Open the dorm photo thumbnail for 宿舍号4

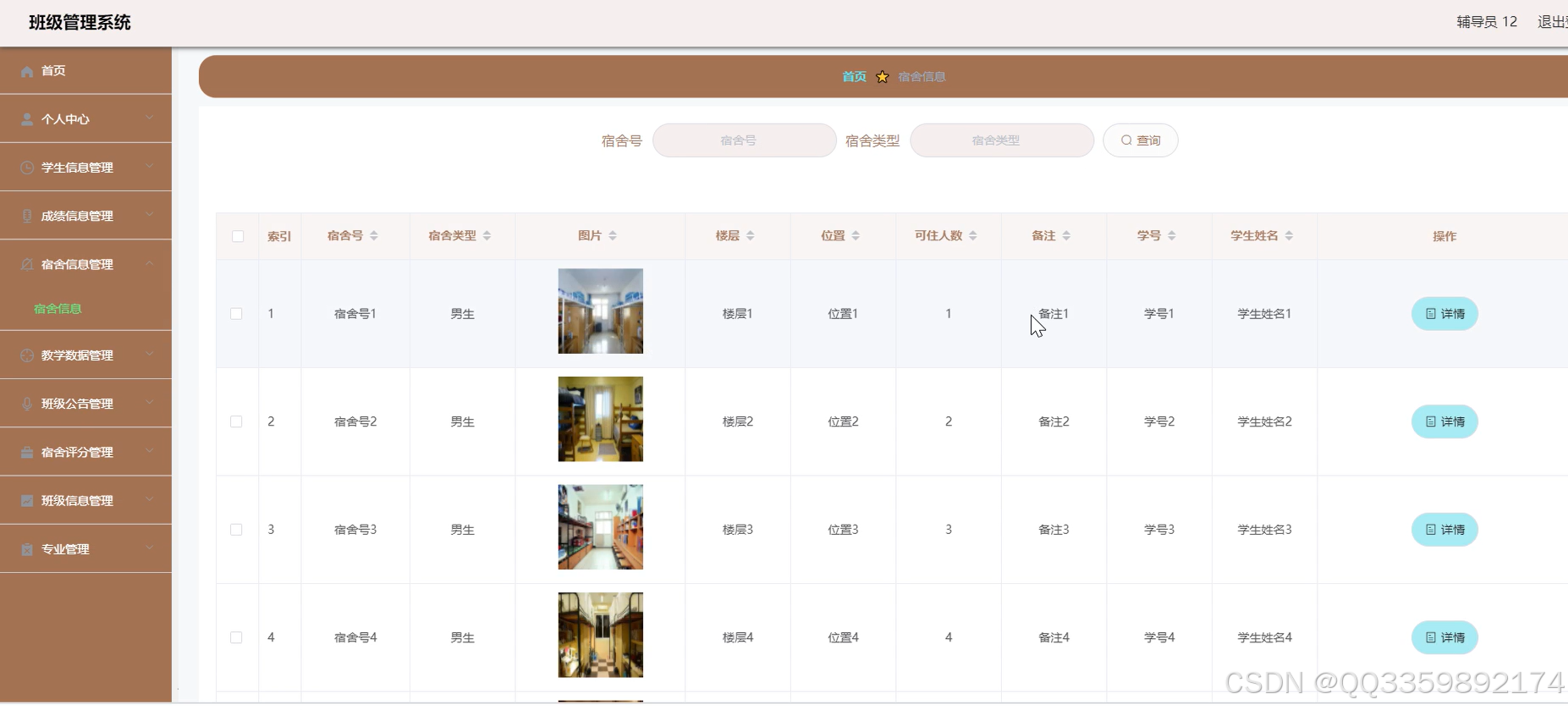601,635
